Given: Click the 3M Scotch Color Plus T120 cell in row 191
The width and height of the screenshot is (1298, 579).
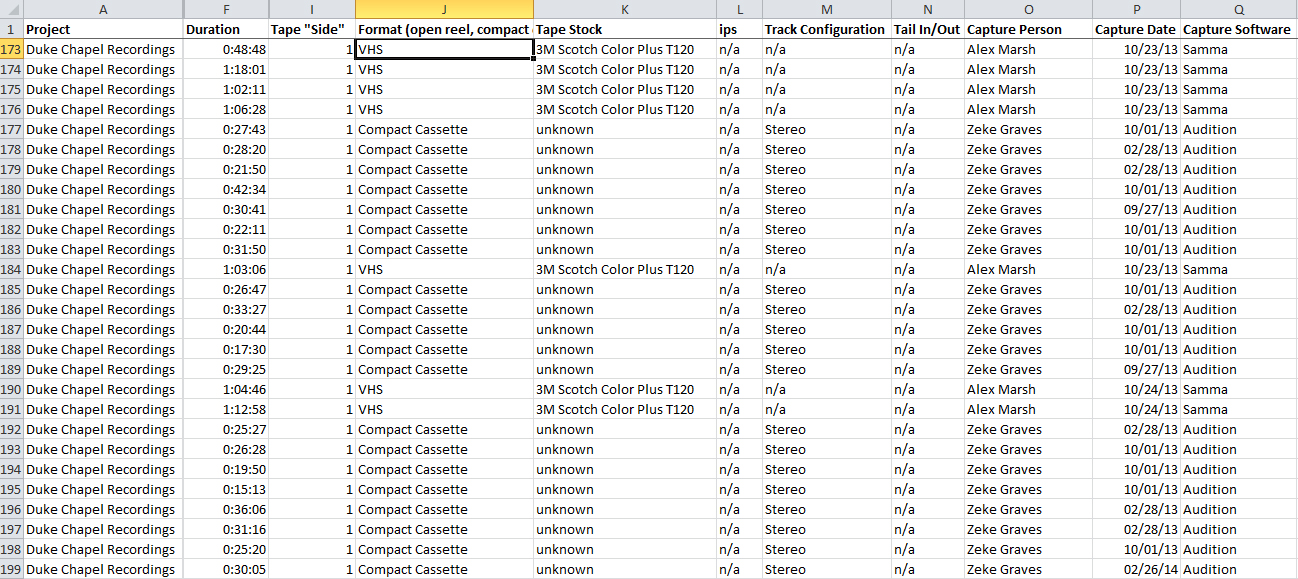Looking at the screenshot, I should click(614, 409).
